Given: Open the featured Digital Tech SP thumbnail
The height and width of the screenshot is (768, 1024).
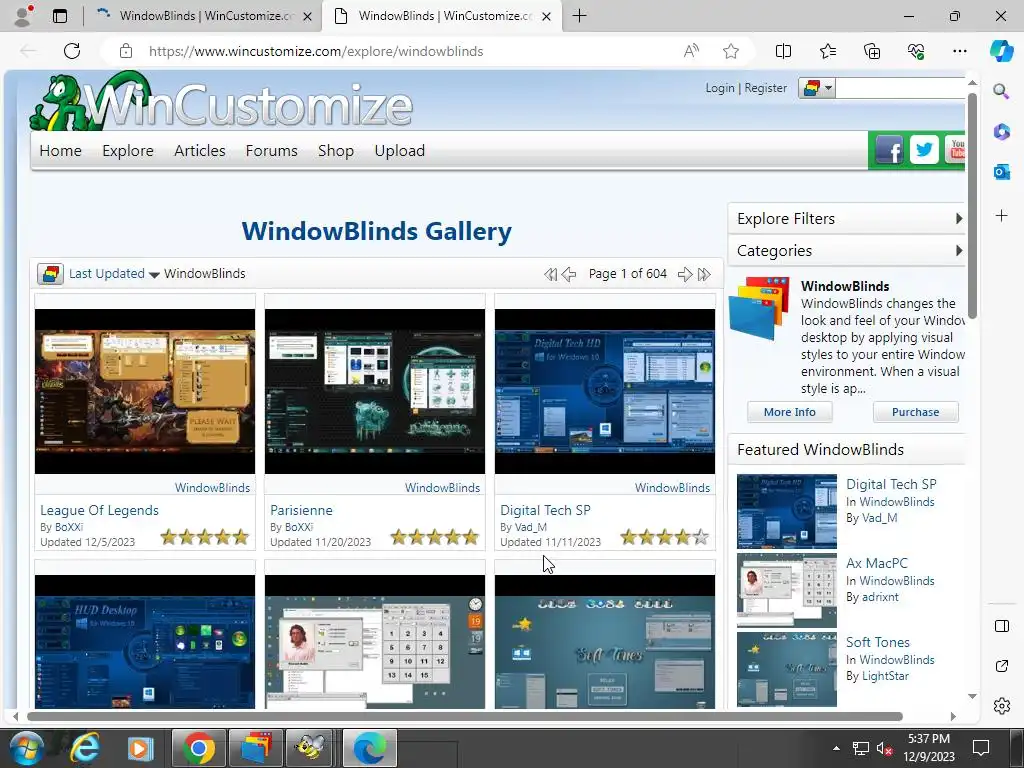Looking at the screenshot, I should click(786, 511).
